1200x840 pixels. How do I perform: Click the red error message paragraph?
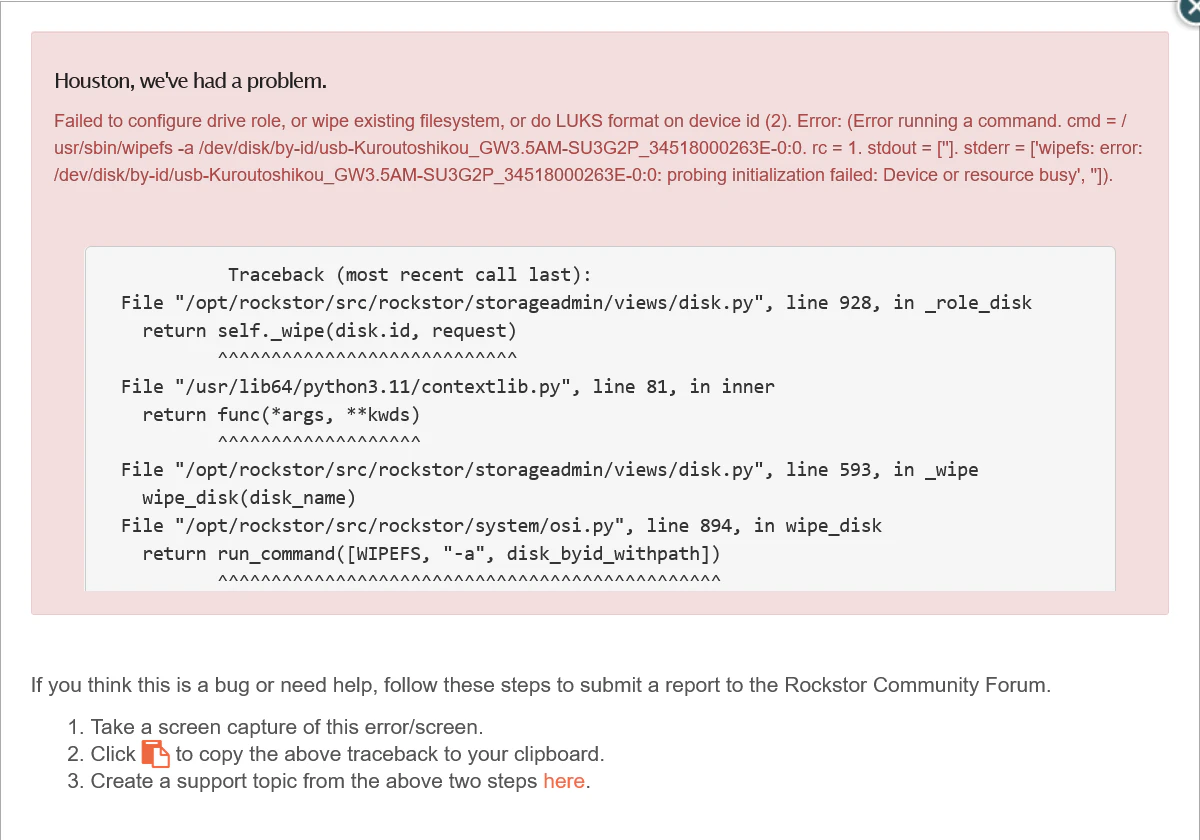point(600,147)
